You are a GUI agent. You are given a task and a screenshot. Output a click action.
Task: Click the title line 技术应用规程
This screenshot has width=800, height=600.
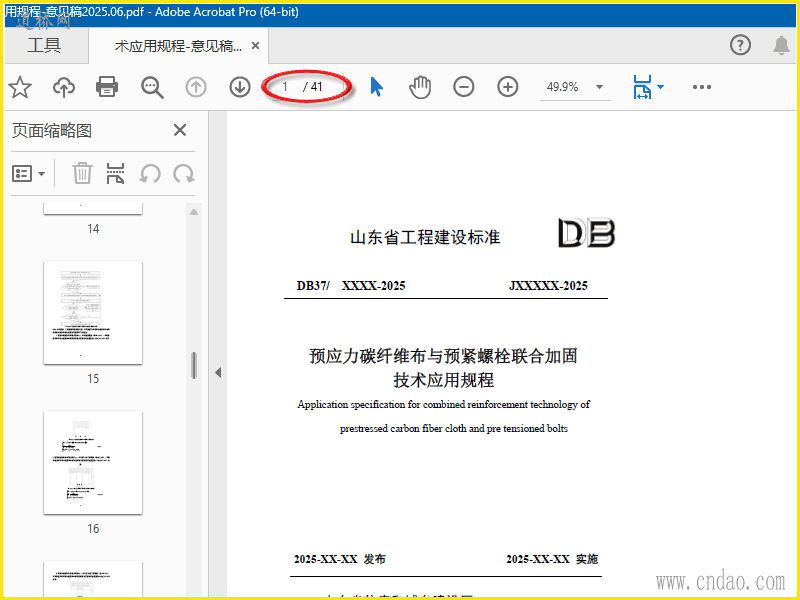pyautogui.click(x=443, y=380)
